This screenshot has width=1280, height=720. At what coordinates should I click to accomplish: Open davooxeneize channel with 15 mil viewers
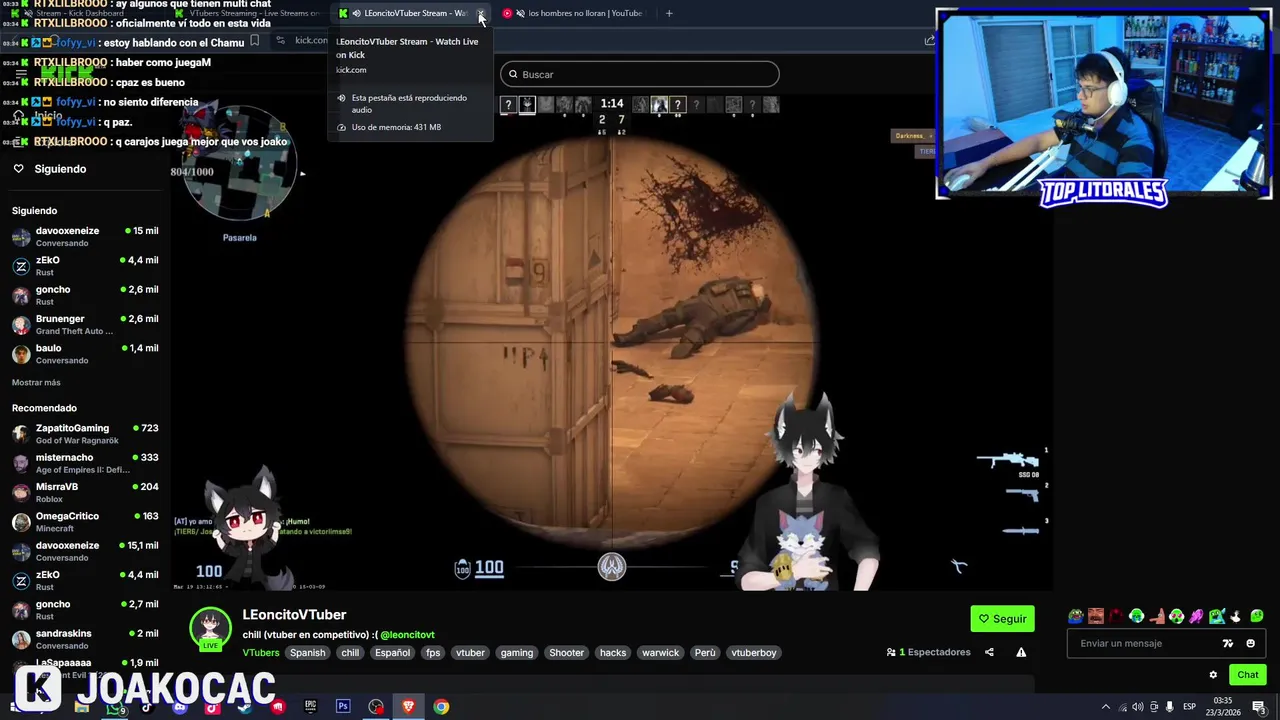point(85,236)
